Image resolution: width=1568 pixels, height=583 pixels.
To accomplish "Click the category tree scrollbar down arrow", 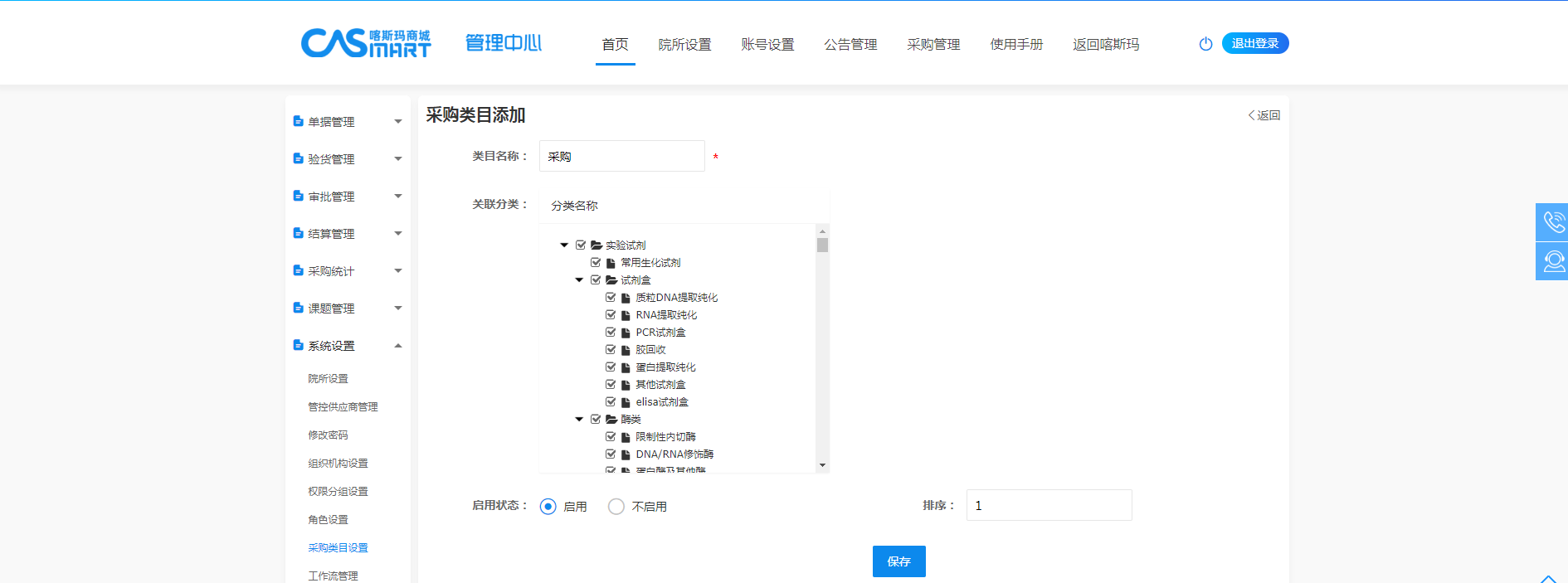I will point(822,465).
